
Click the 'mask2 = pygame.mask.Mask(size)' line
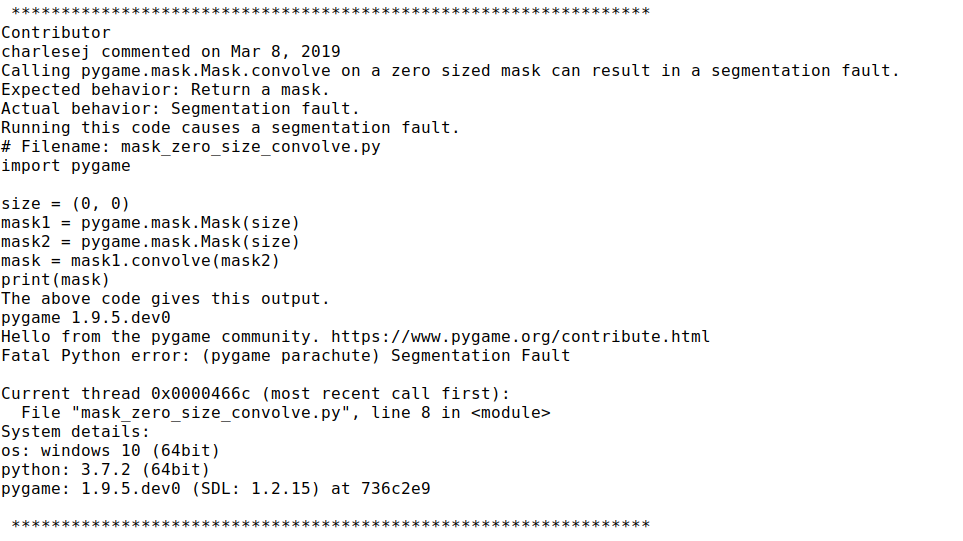click(x=150, y=242)
